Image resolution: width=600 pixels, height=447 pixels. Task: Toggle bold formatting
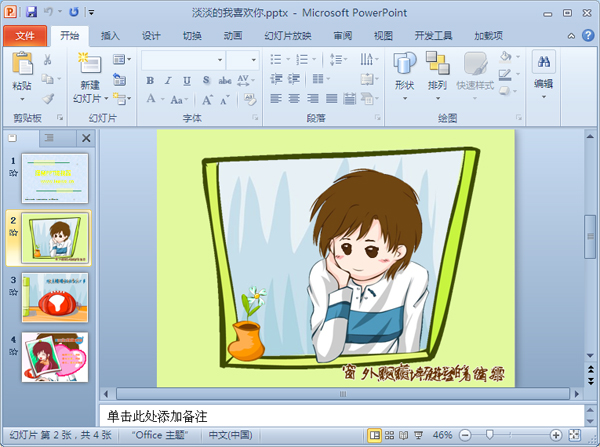[150, 80]
